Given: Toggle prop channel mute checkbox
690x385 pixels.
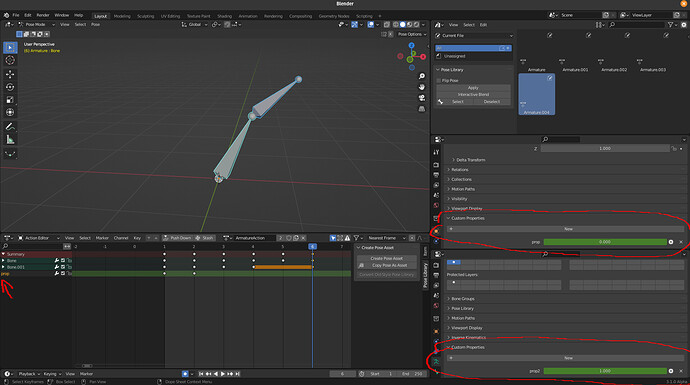Looking at the screenshot, I should (x=63, y=274).
